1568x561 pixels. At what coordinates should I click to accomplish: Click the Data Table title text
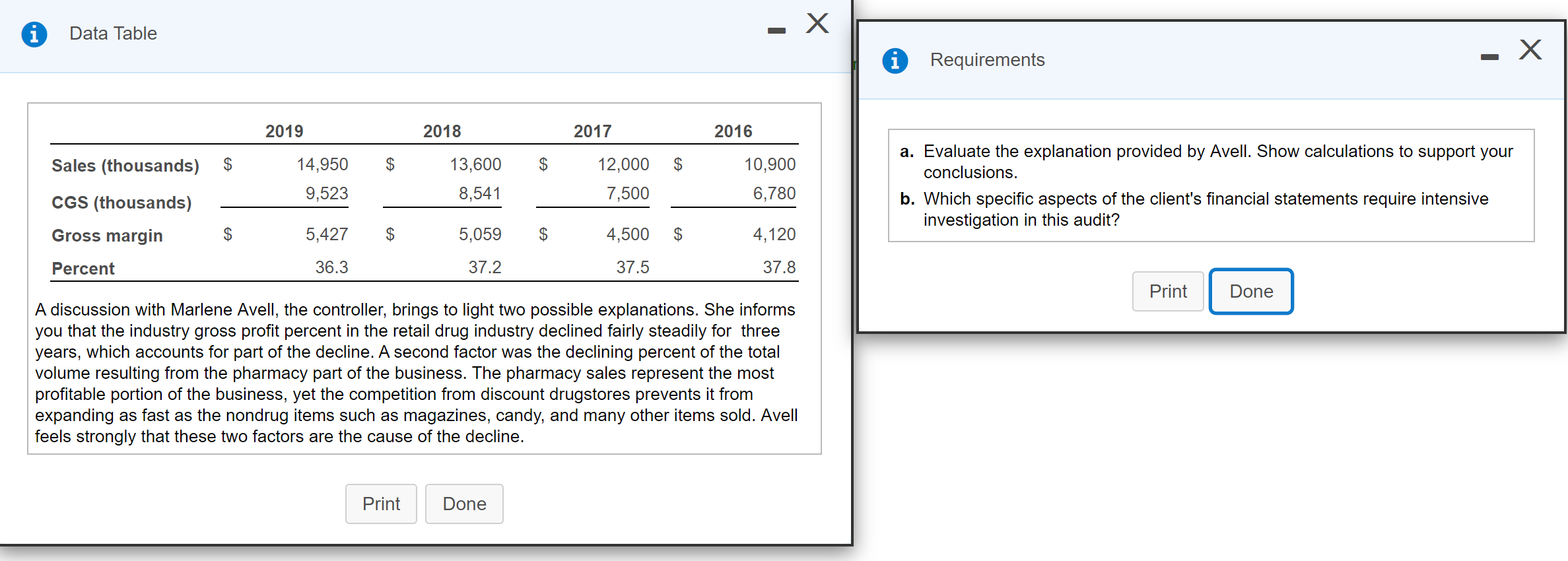[113, 34]
